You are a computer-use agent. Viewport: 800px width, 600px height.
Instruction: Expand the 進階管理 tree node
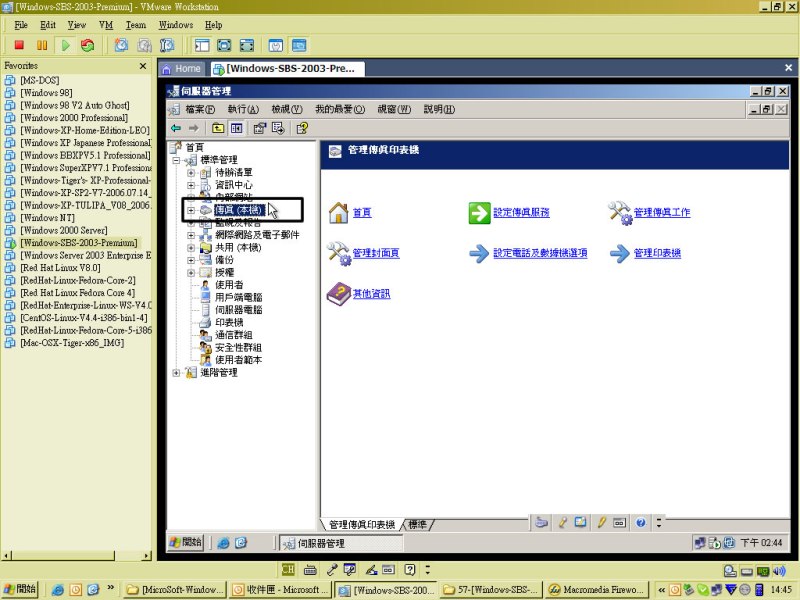click(x=177, y=373)
